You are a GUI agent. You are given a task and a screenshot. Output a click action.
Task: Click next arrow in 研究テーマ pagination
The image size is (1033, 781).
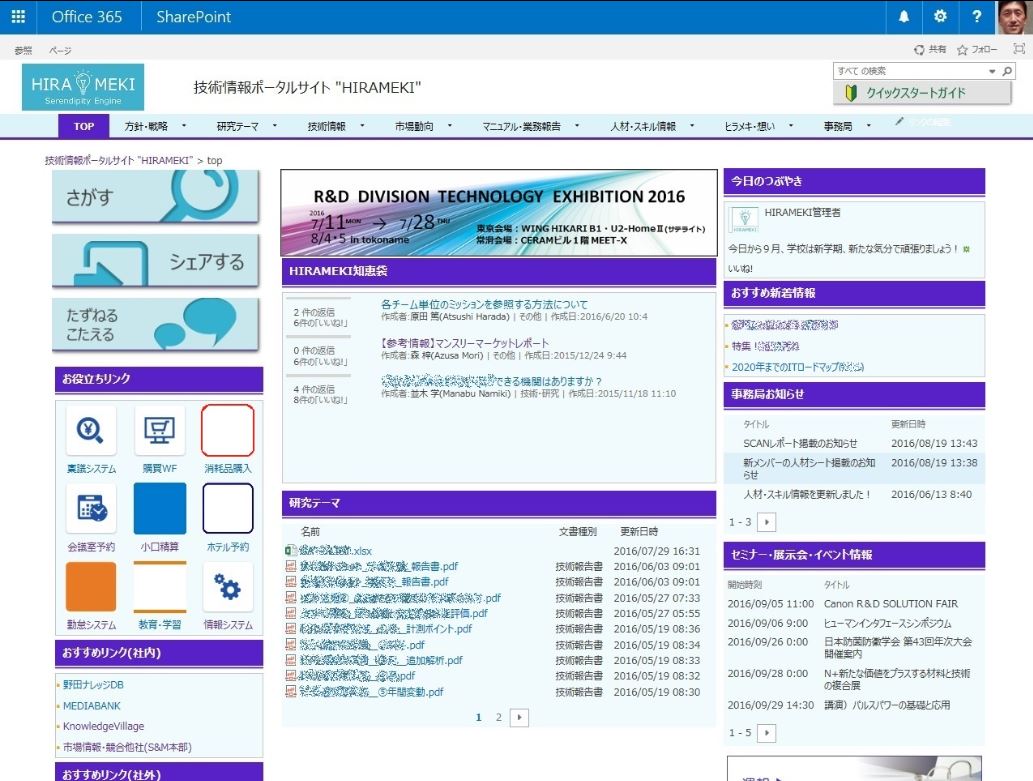click(x=519, y=717)
